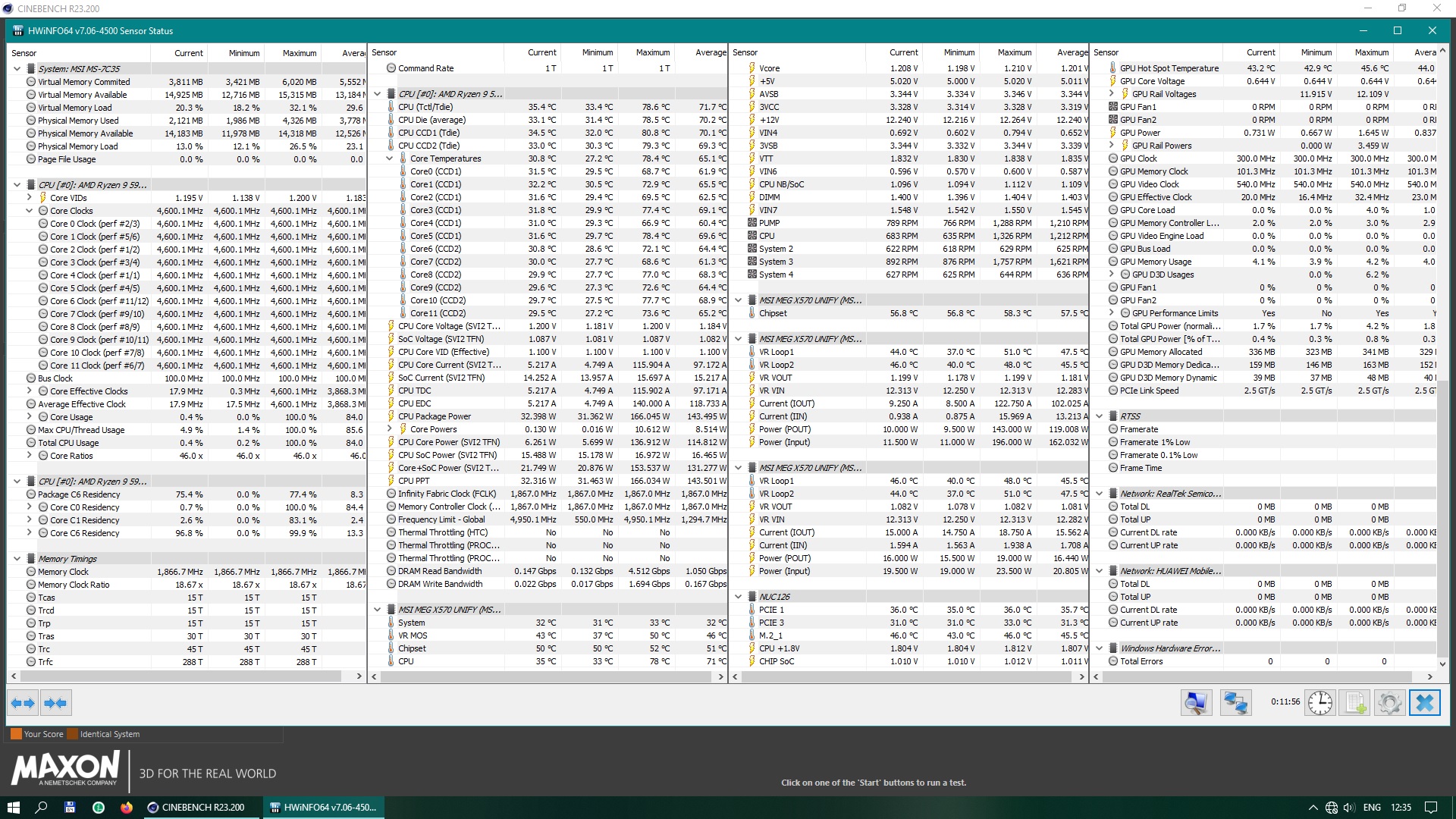Screen dimensions: 1456x819
Task: Expand the Core VIDs node
Action: click(x=30, y=198)
